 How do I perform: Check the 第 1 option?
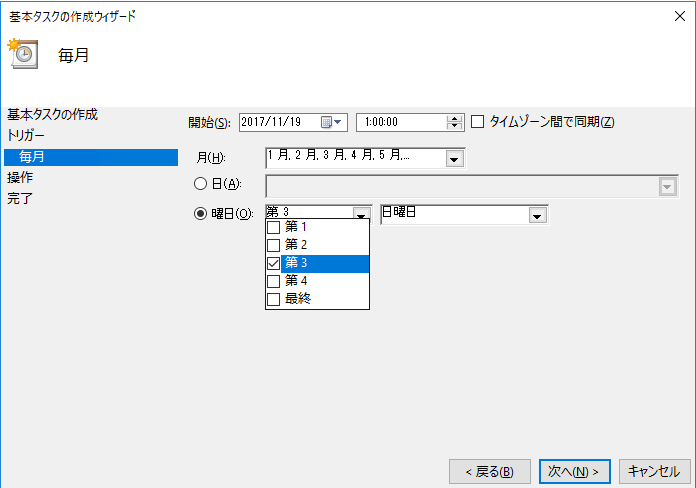point(317,227)
